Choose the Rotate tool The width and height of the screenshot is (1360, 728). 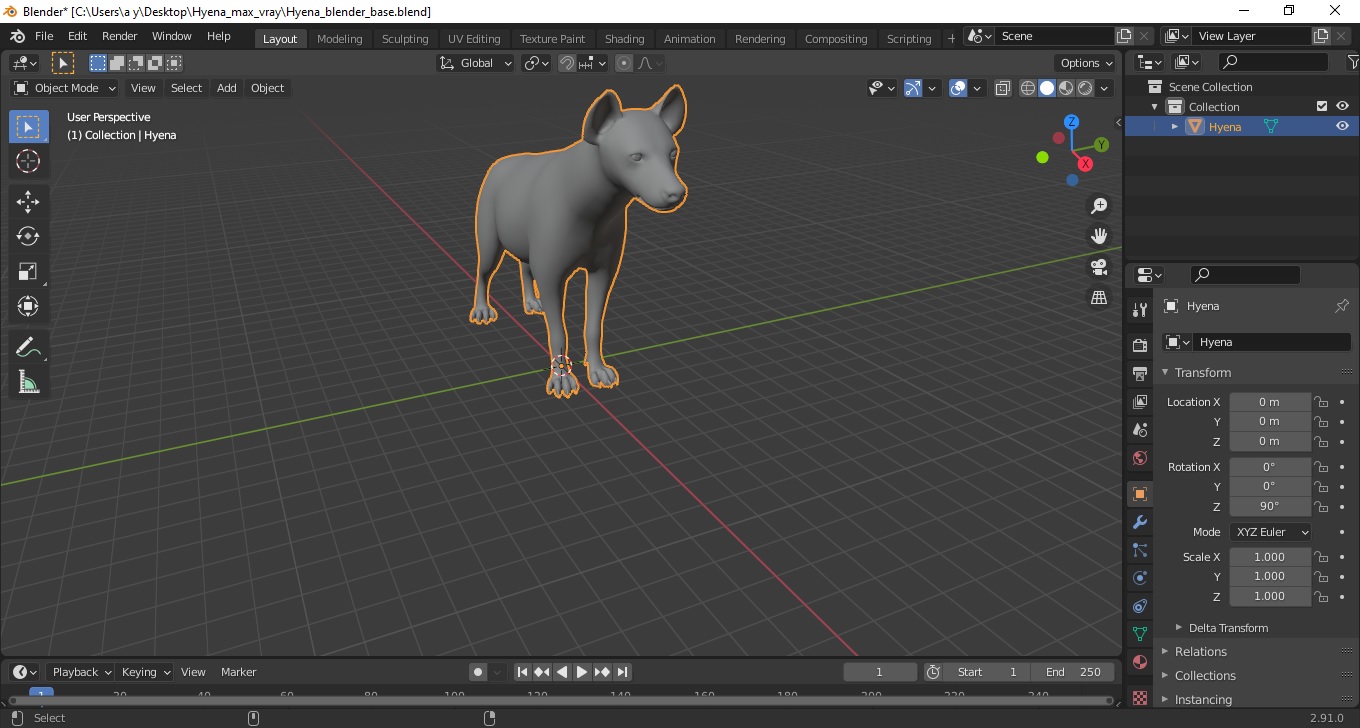(x=28, y=236)
